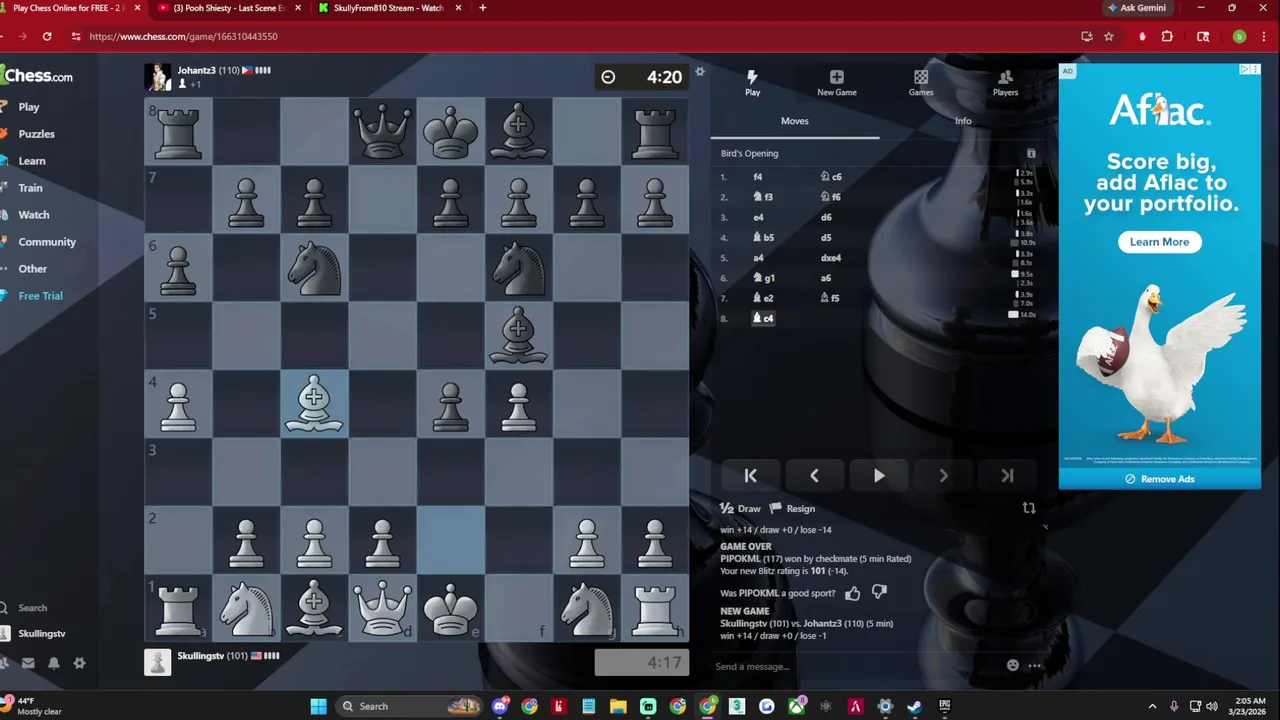Image resolution: width=1280 pixels, height=720 pixels.
Task: Click Ask Gemini button in browser
Action: (x=1136, y=8)
